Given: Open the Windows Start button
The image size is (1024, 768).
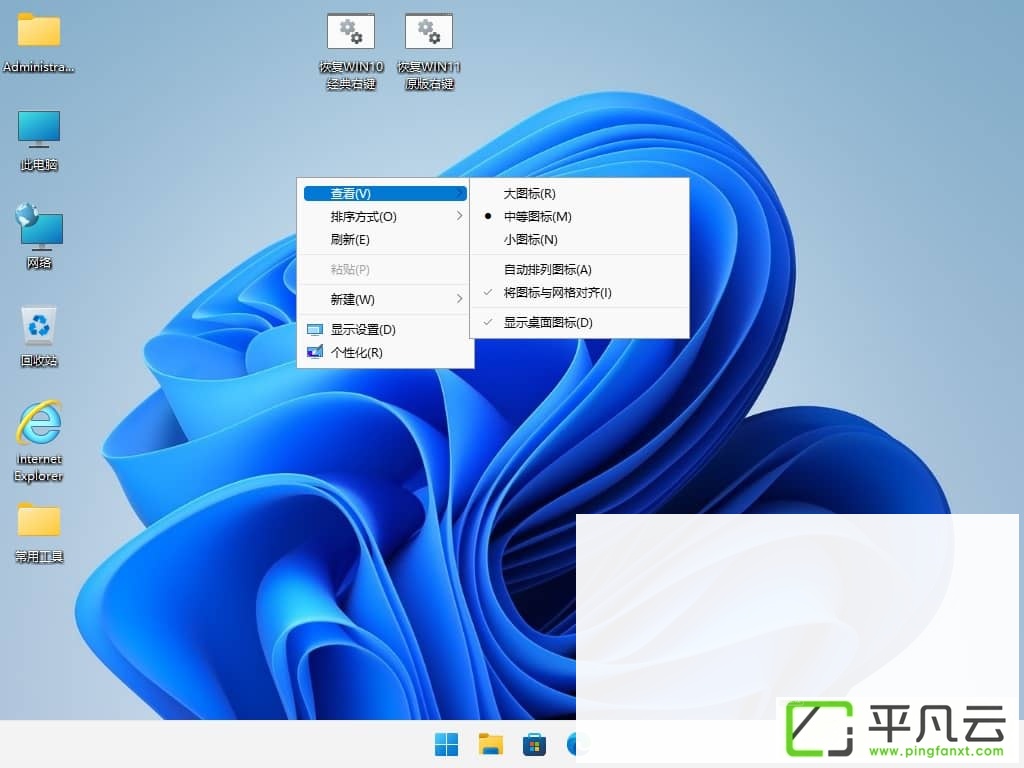Looking at the screenshot, I should [446, 744].
